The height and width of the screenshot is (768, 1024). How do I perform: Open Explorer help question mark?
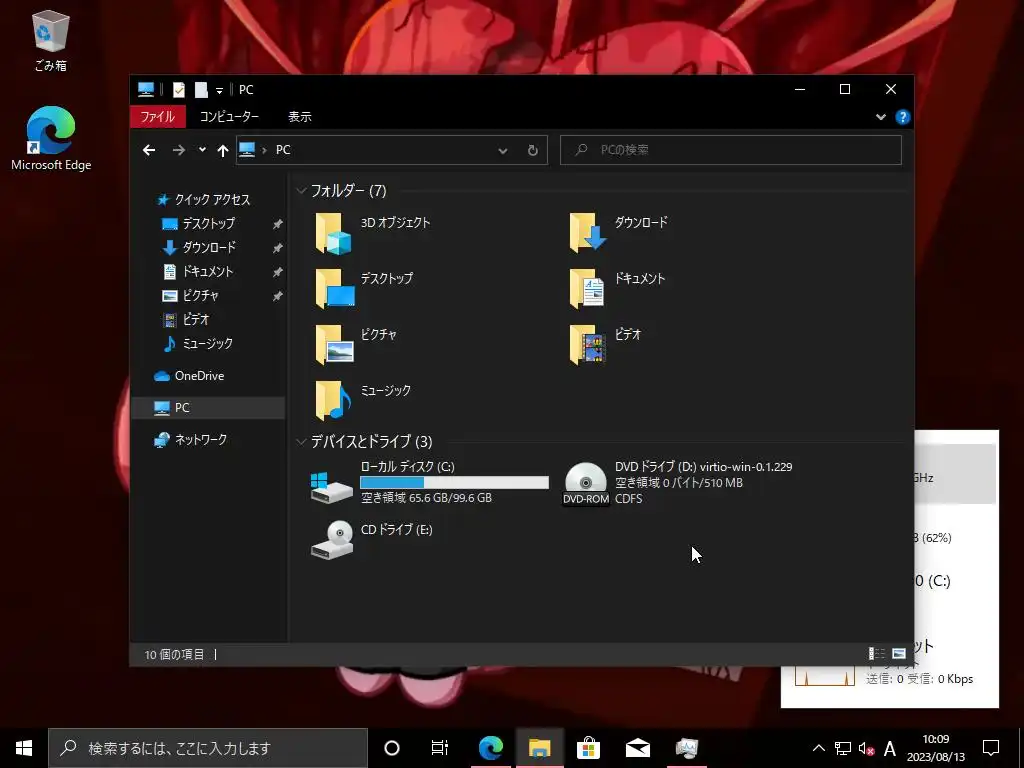coord(903,117)
